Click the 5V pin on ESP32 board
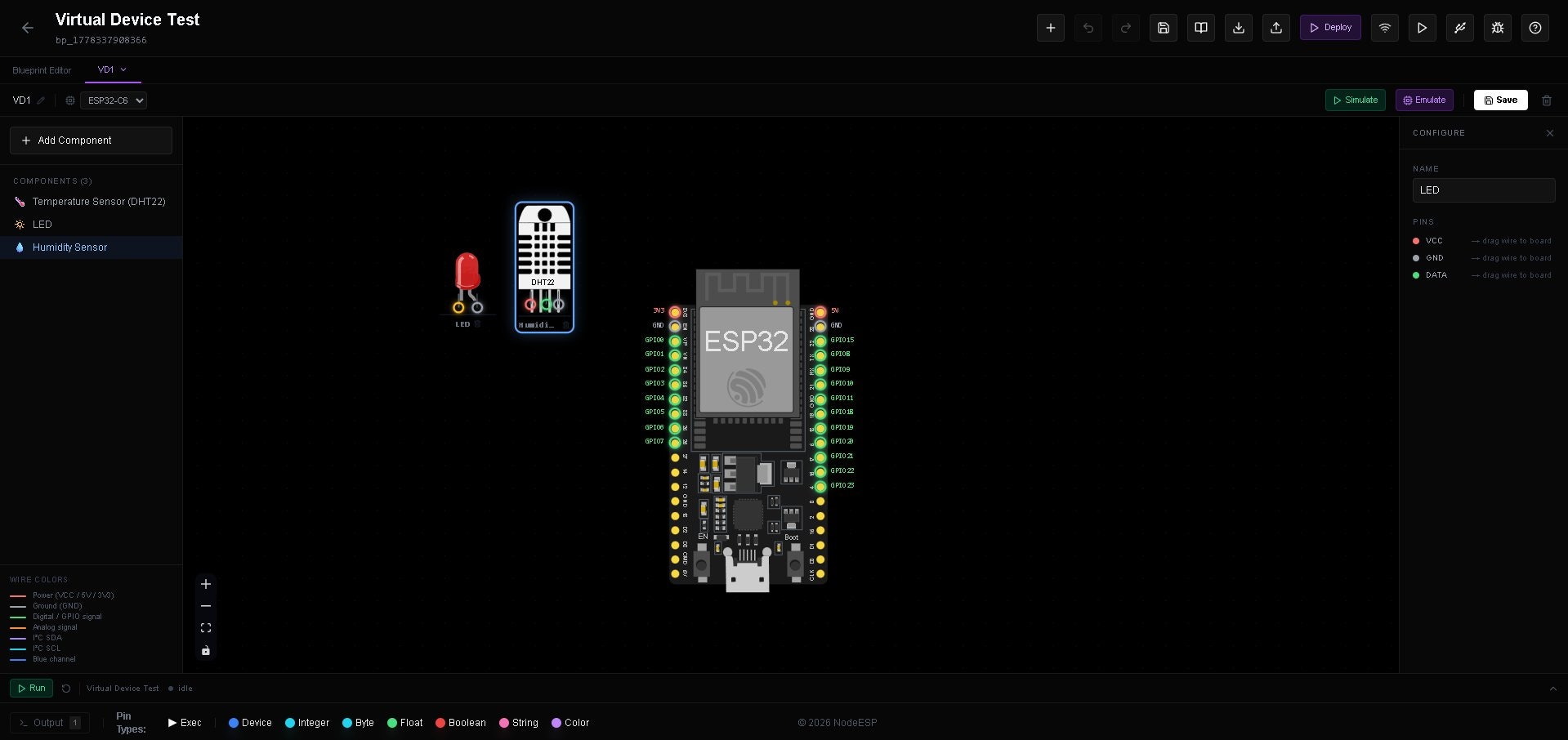 click(x=820, y=312)
